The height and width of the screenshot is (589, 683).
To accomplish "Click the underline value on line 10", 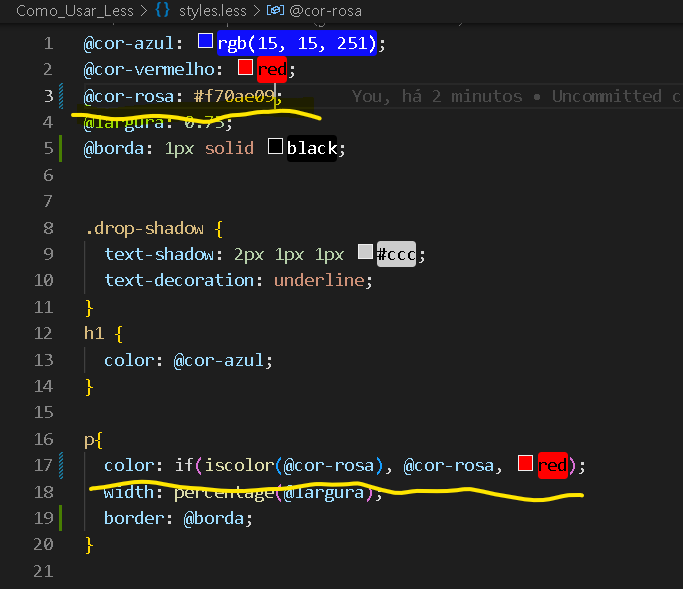I will pyautogui.click(x=319, y=281).
